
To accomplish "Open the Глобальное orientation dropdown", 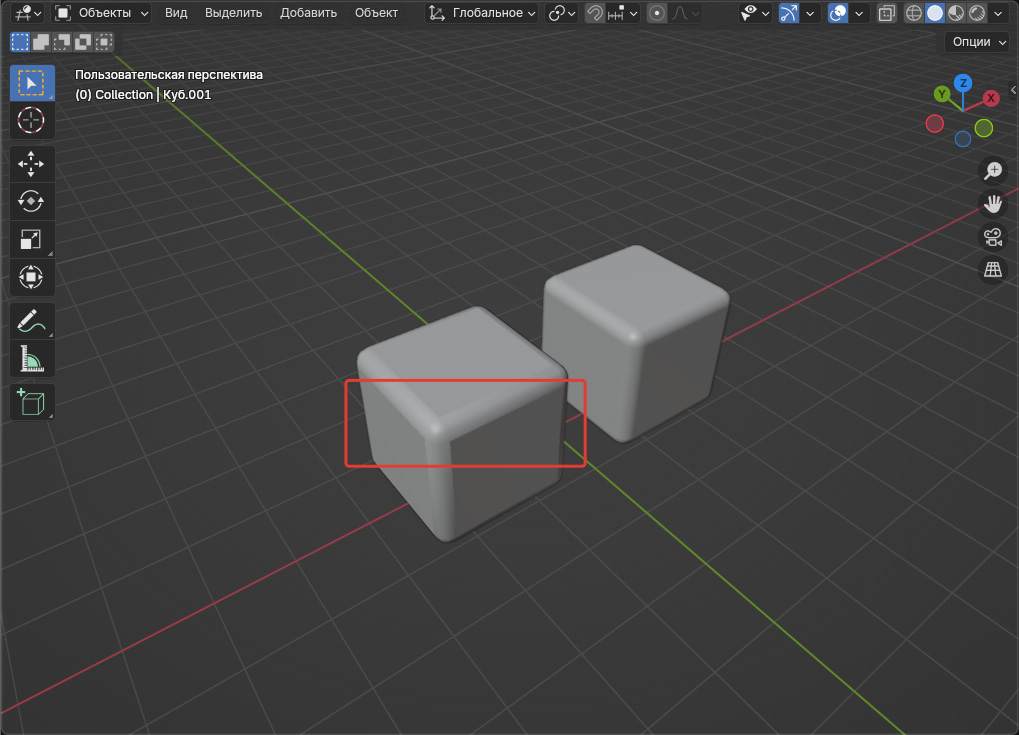I will (482, 12).
